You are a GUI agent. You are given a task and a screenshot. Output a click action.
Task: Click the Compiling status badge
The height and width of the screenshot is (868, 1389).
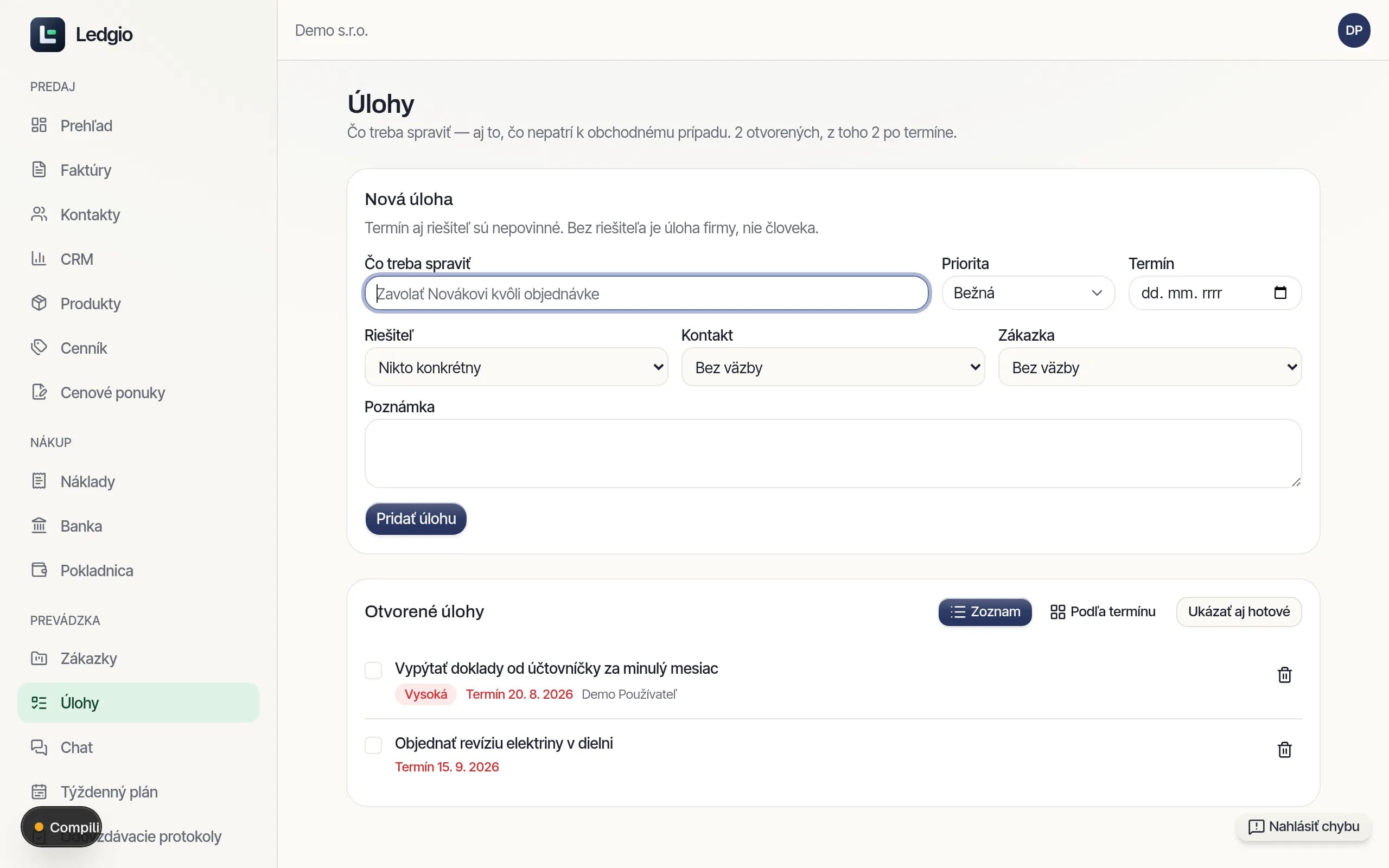click(61, 827)
